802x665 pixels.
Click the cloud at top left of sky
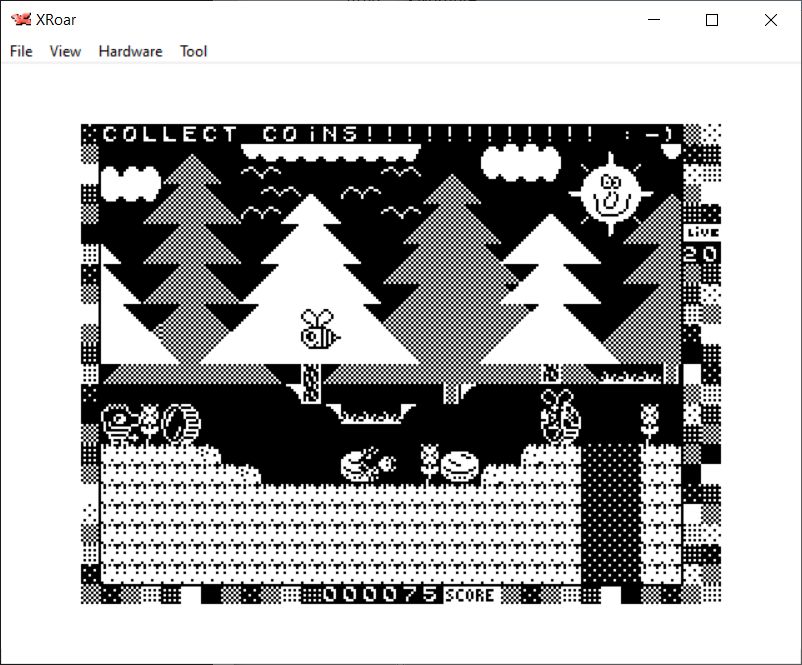coord(131,183)
